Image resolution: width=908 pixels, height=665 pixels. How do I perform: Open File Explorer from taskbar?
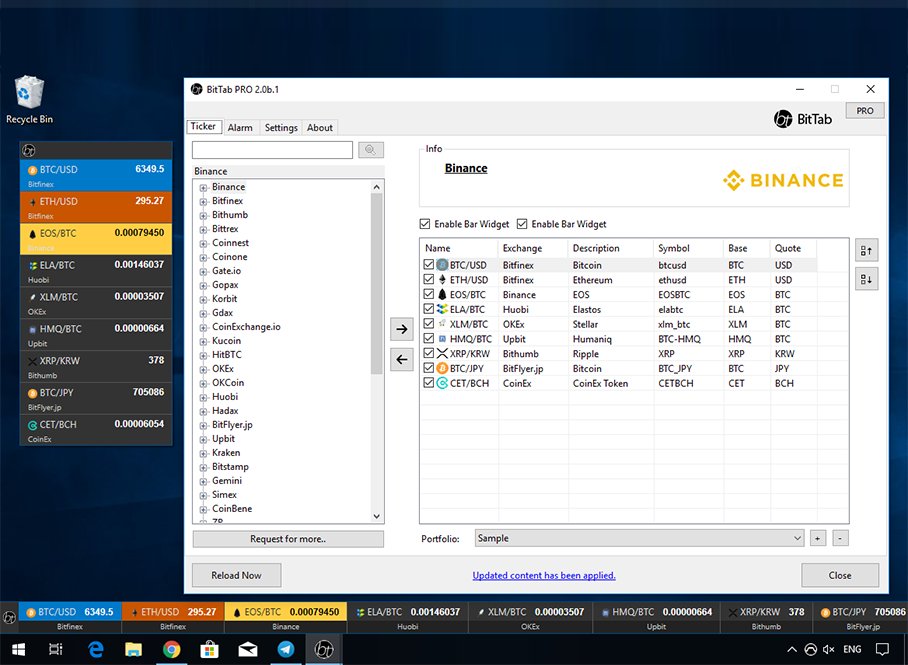tap(134, 649)
